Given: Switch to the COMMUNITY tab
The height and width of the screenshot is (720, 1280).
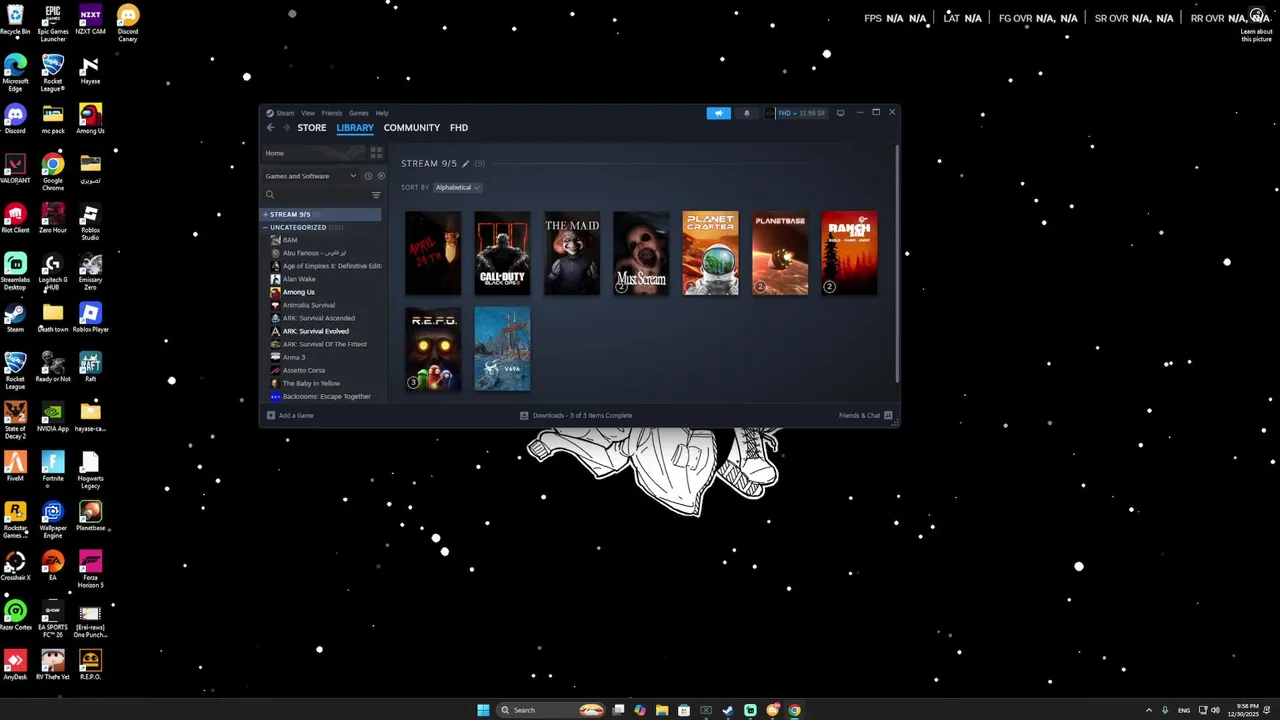Looking at the screenshot, I should coord(412,128).
